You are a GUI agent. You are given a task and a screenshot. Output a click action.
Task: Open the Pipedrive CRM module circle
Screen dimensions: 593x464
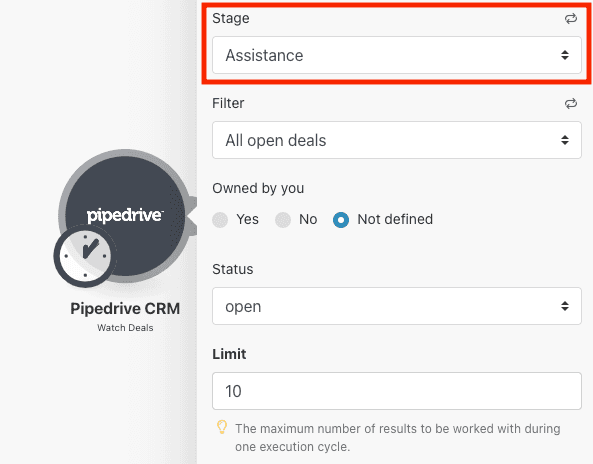[125, 216]
